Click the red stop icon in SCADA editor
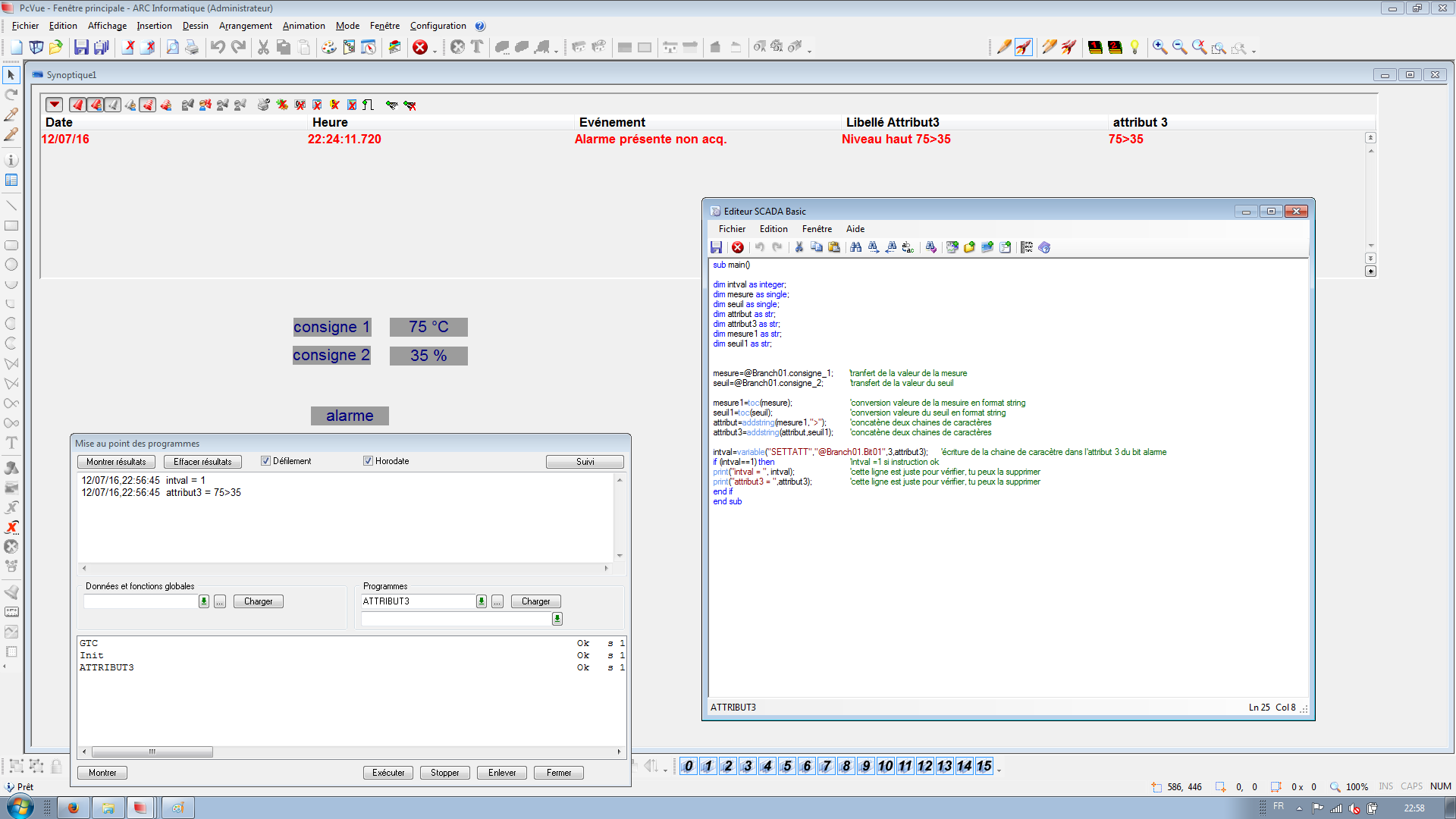The image size is (1456, 819). click(x=737, y=247)
